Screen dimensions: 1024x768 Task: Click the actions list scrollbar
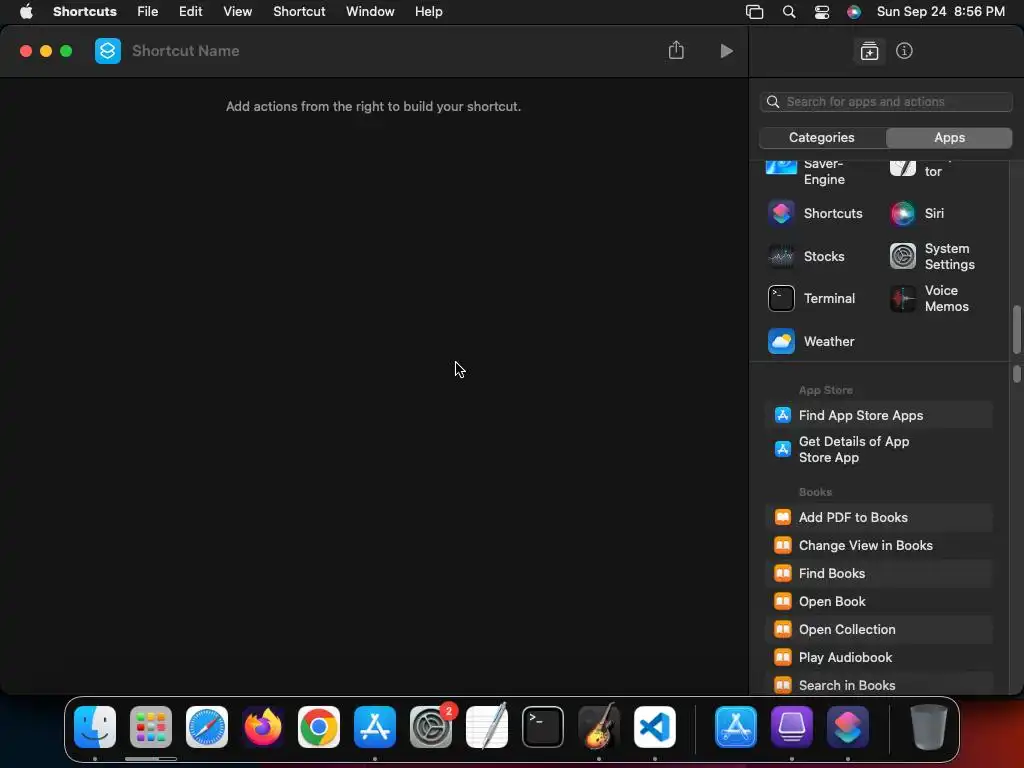1016,374
